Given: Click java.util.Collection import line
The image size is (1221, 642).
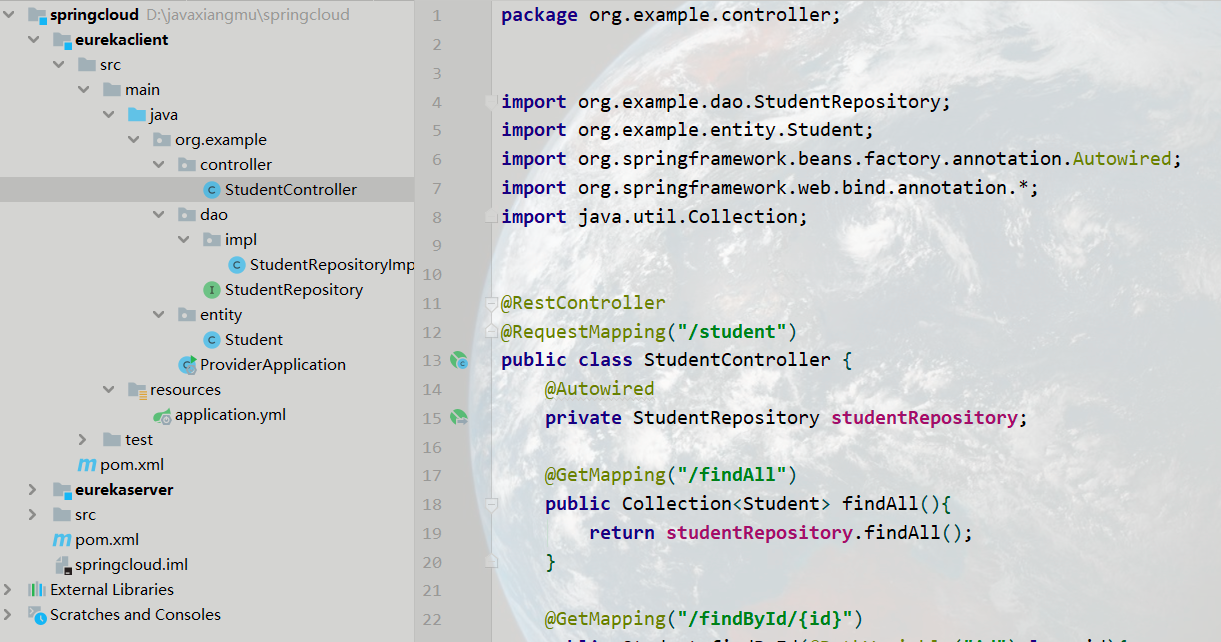Looking at the screenshot, I should pyautogui.click(x=654, y=217).
